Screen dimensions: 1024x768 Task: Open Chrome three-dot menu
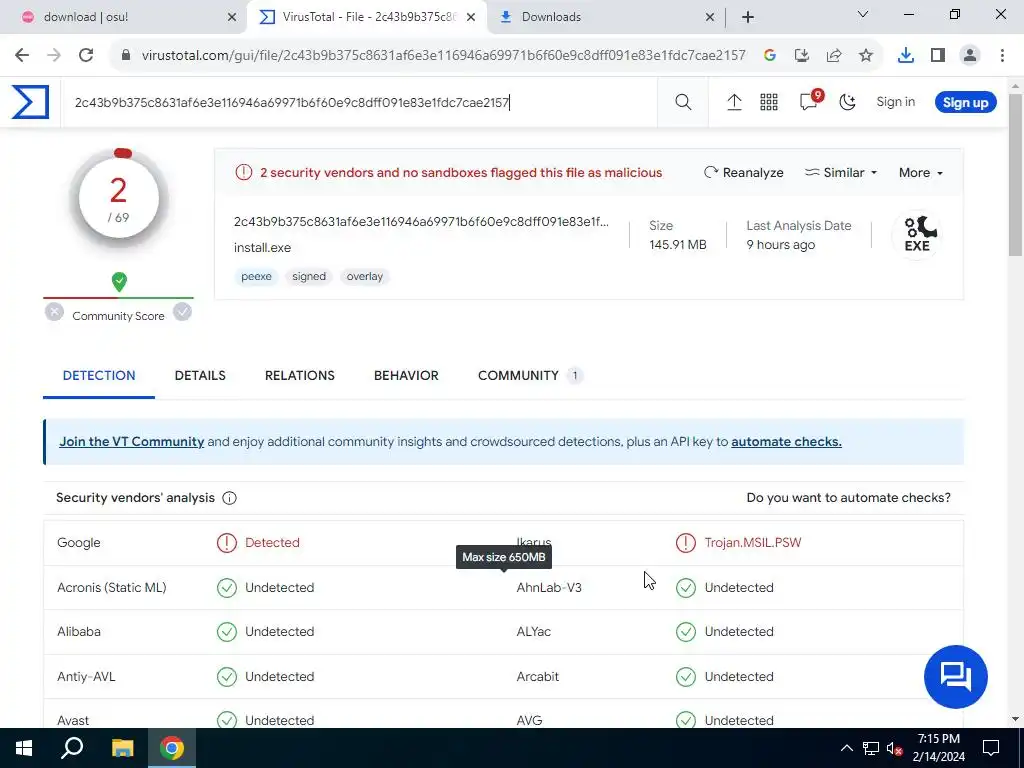point(1002,56)
